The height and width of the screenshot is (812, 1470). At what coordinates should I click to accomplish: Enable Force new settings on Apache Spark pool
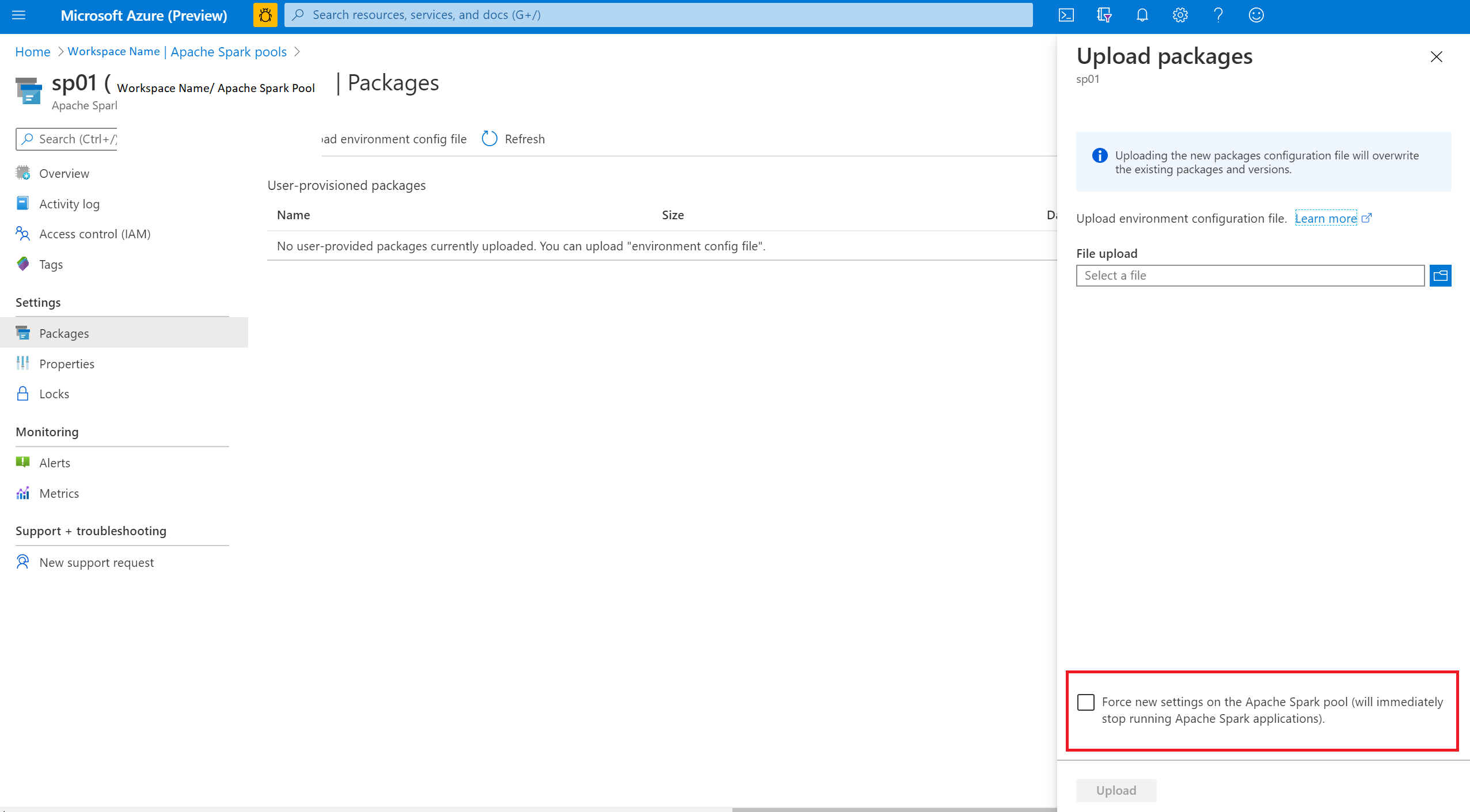1086,703
